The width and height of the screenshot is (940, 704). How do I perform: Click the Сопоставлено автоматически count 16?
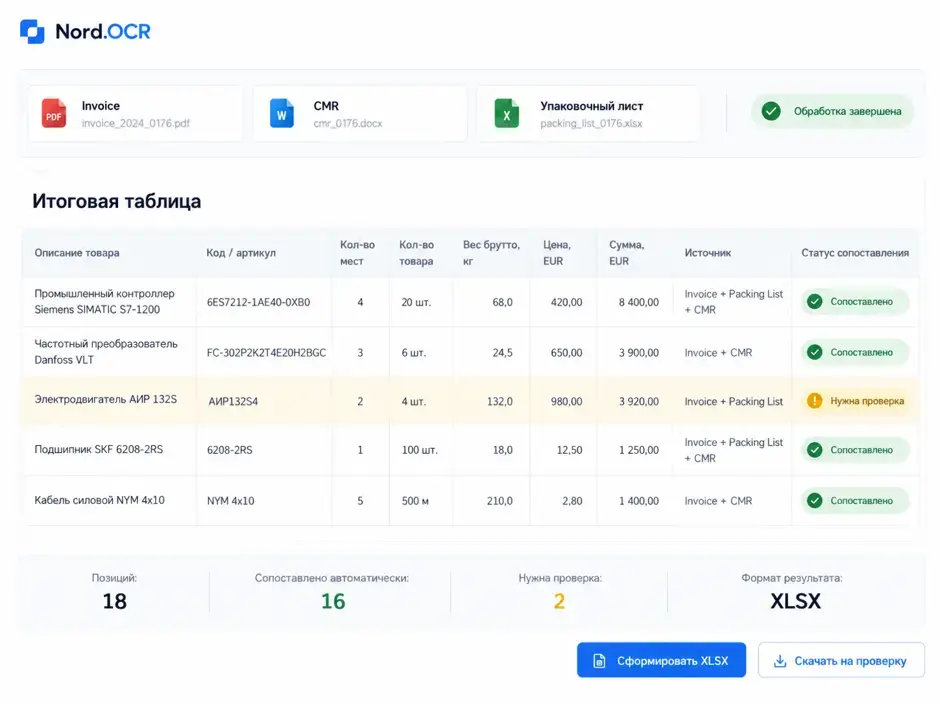coord(333,601)
